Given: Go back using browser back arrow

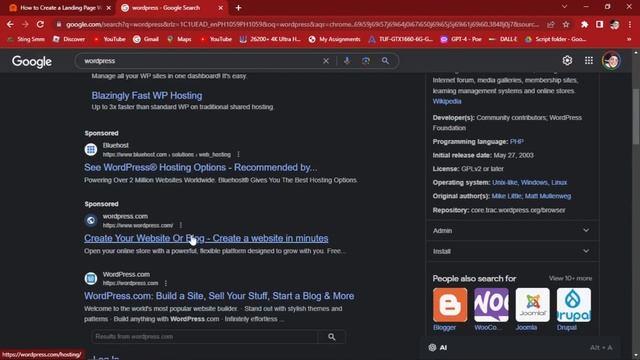Looking at the screenshot, I should click(x=10, y=24).
